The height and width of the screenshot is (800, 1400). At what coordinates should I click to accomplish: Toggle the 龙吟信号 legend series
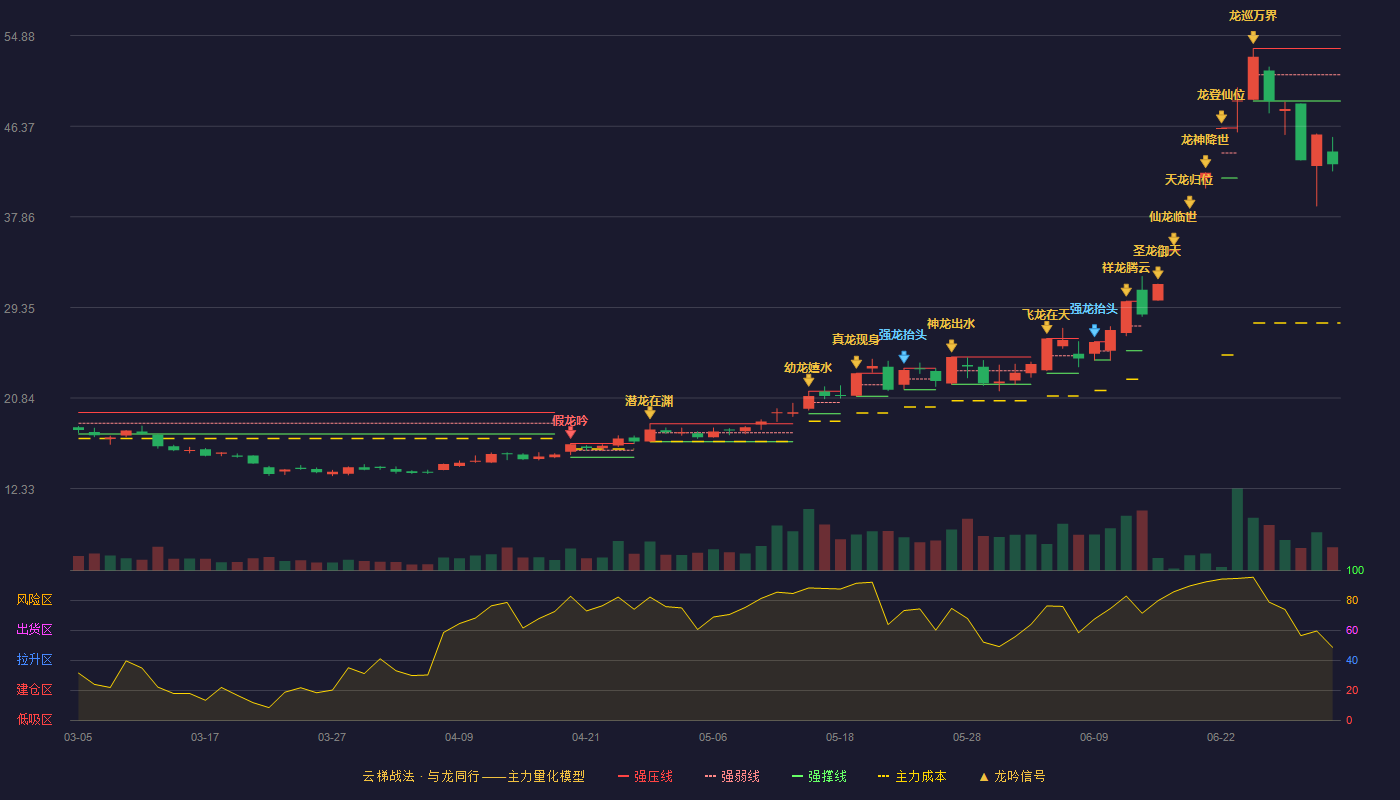(1012, 776)
